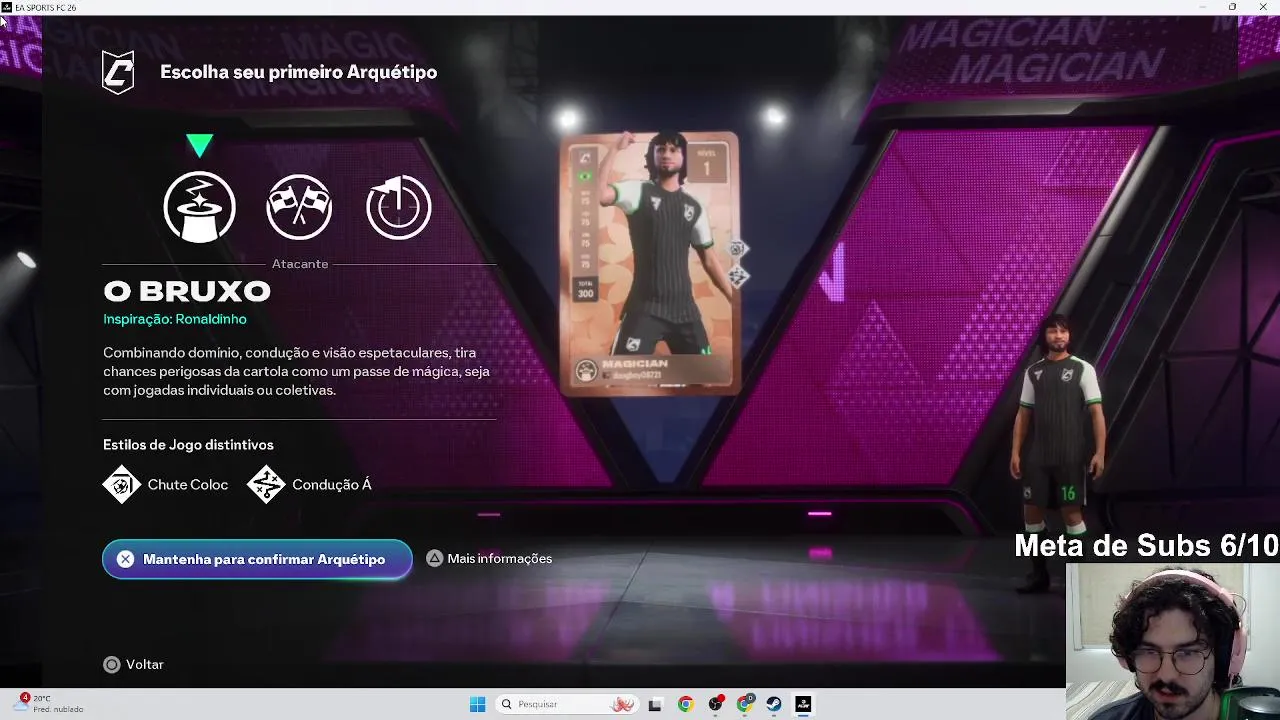Go back with Voltar
1280x720 pixels.
[134, 664]
